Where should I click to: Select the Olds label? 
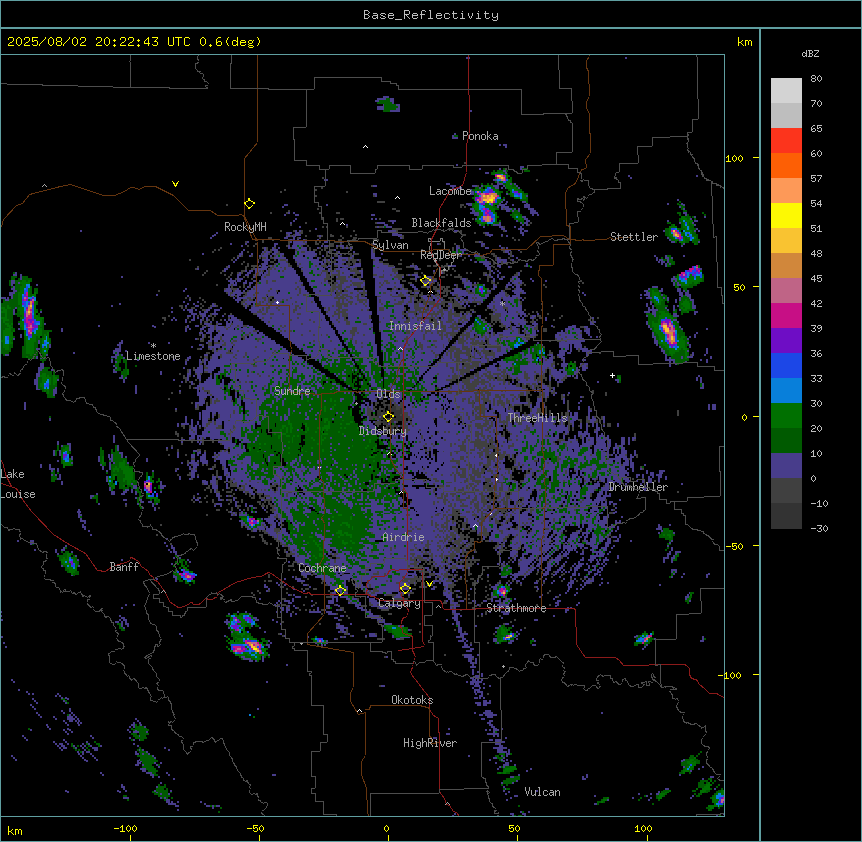click(x=388, y=394)
